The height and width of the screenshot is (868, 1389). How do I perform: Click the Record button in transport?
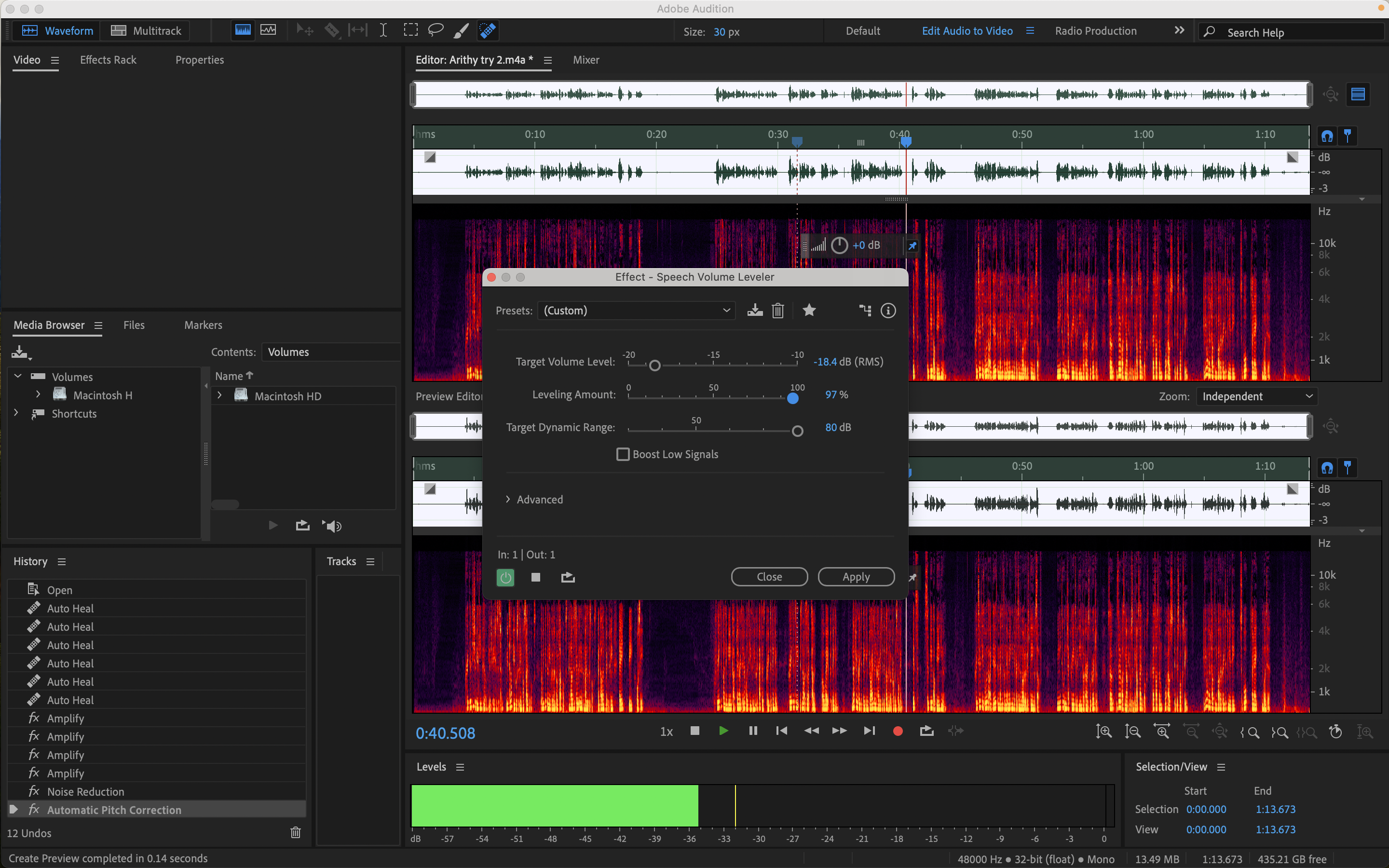tap(898, 731)
